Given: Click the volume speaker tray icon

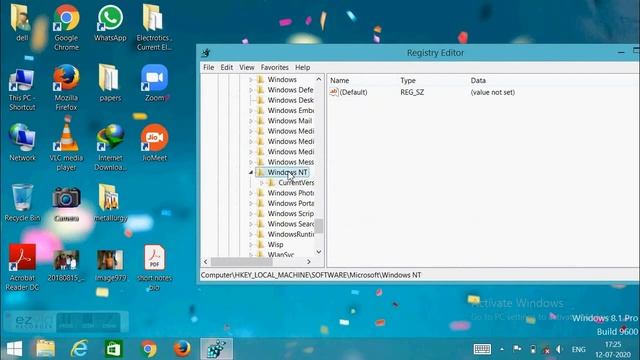Looking at the screenshot, I should coord(560,349).
